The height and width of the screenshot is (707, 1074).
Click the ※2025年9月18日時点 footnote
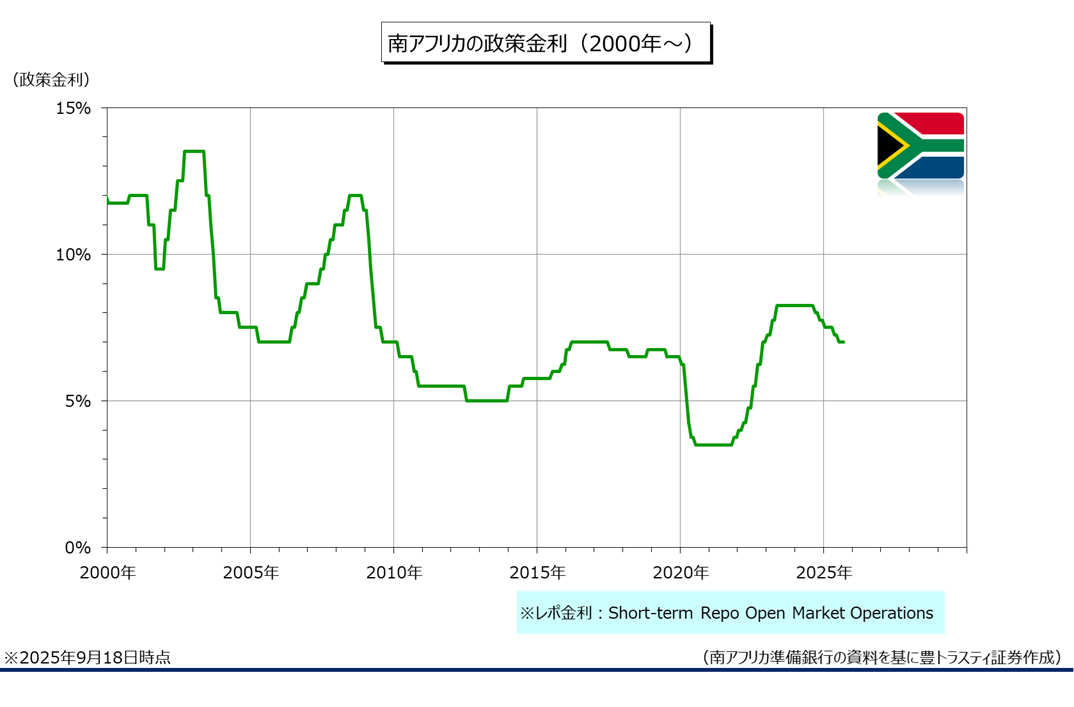pyautogui.click(x=86, y=657)
